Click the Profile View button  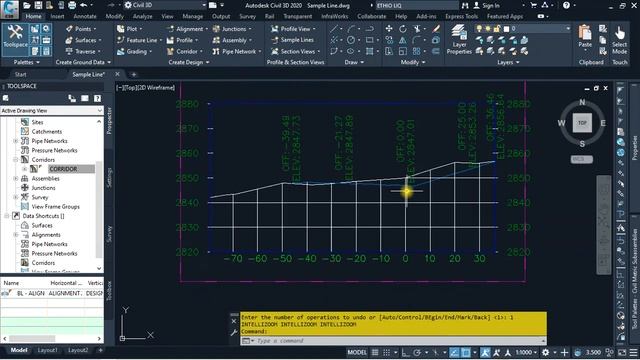click(x=291, y=29)
